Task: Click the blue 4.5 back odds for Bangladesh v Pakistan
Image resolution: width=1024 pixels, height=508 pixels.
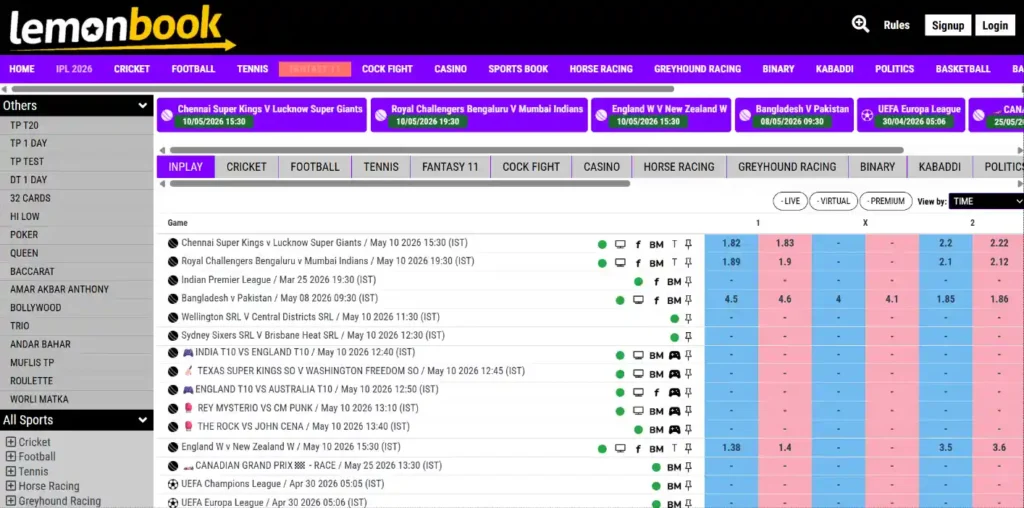Action: 731,300
